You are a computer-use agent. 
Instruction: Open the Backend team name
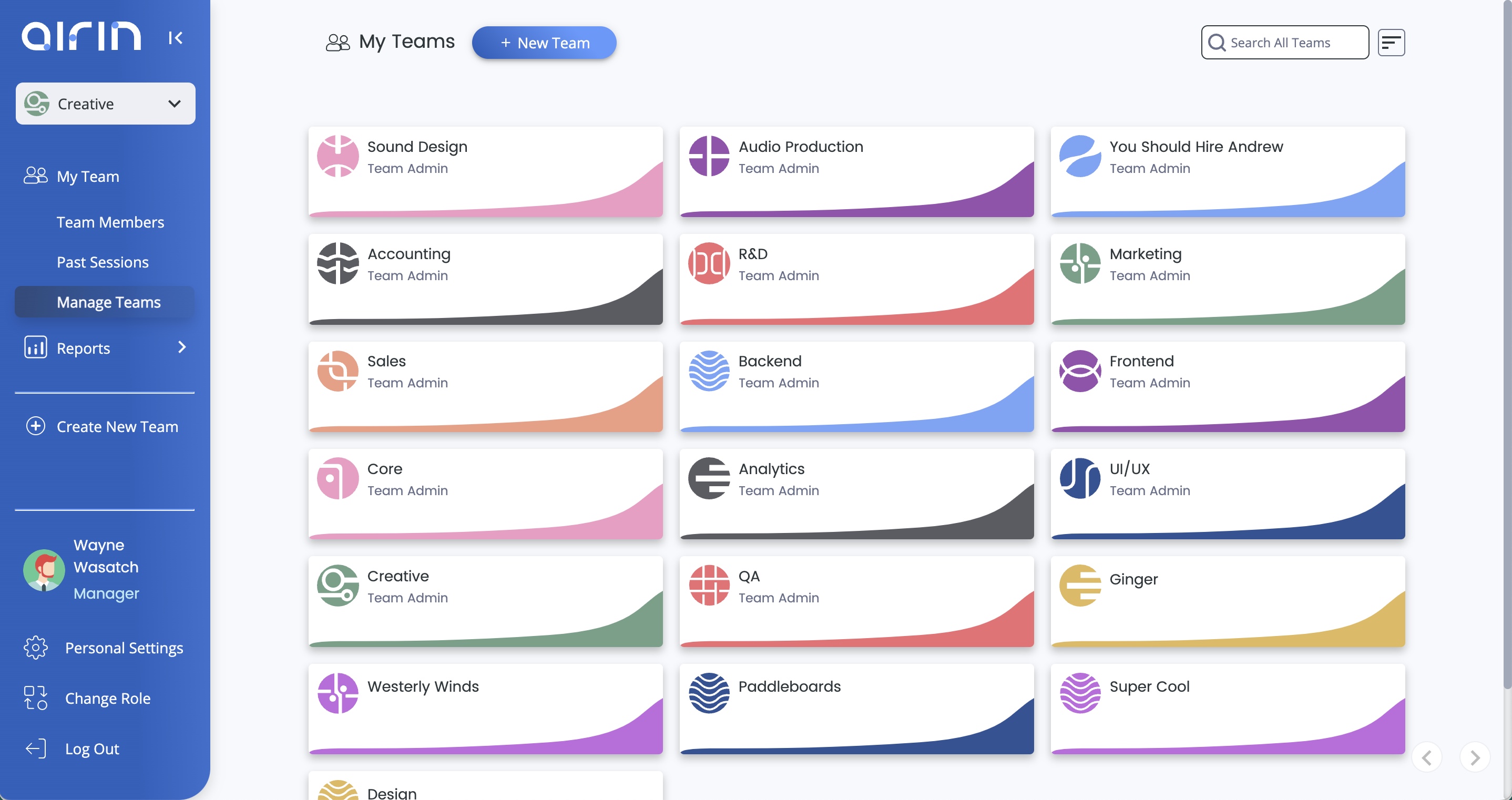770,361
